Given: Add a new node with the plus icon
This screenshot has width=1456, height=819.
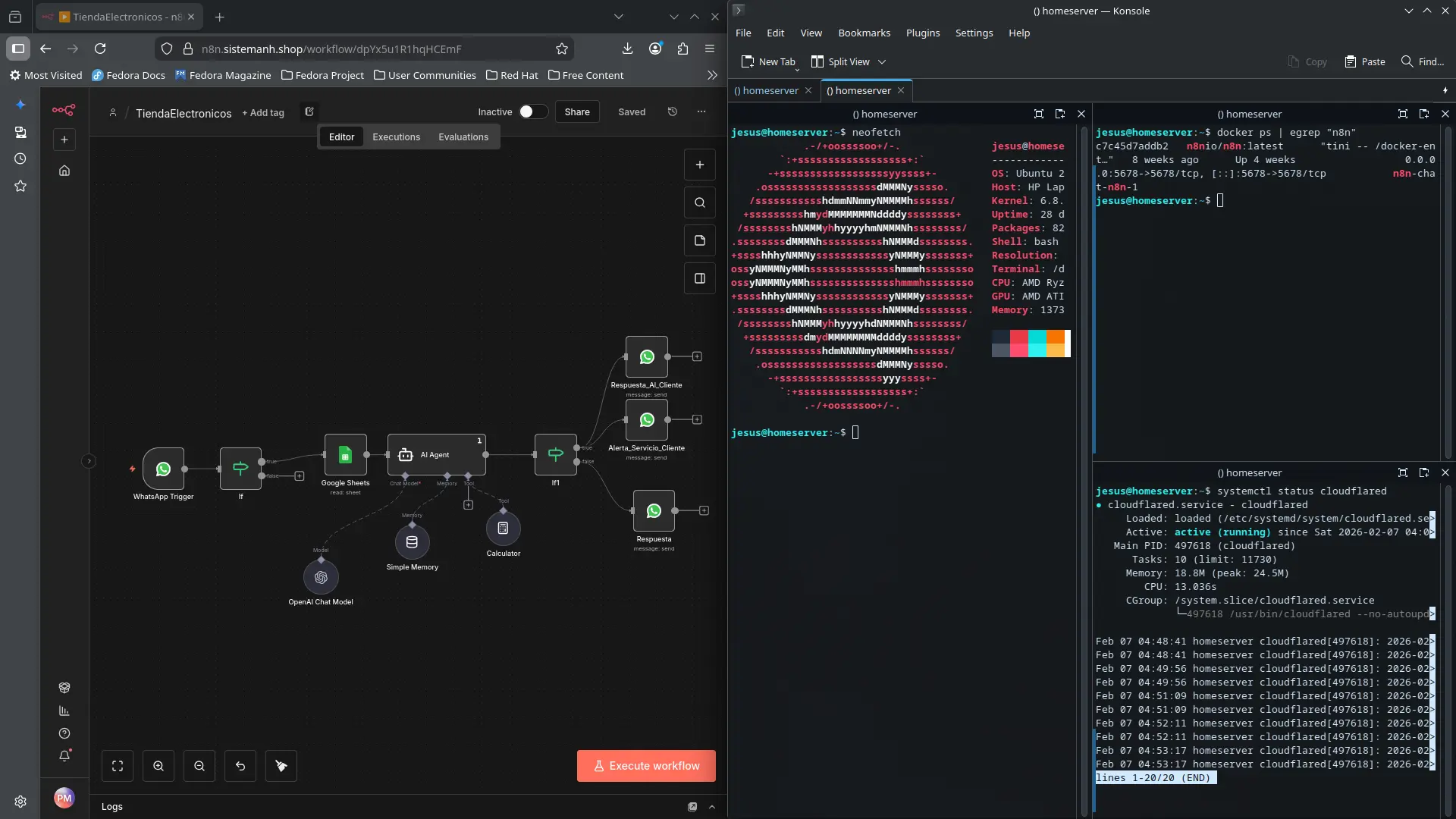Looking at the screenshot, I should click(x=699, y=165).
